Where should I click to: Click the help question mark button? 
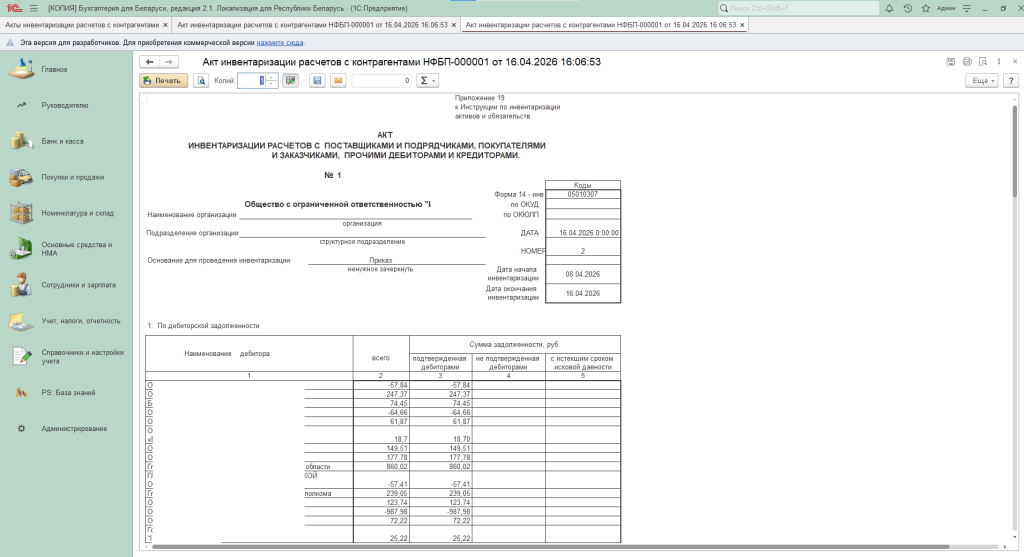pos(1009,81)
